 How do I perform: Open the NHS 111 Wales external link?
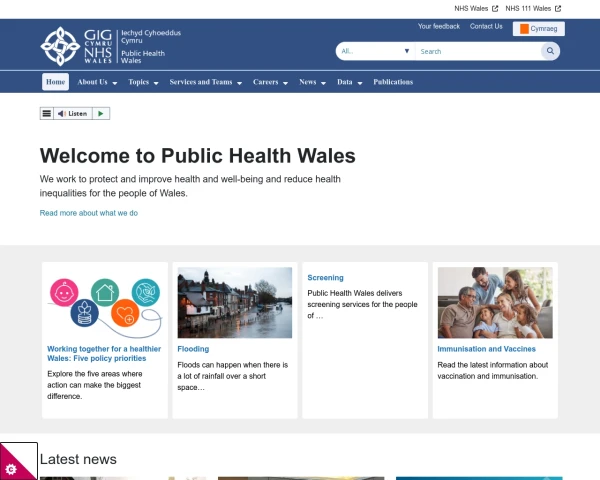coord(533,8)
